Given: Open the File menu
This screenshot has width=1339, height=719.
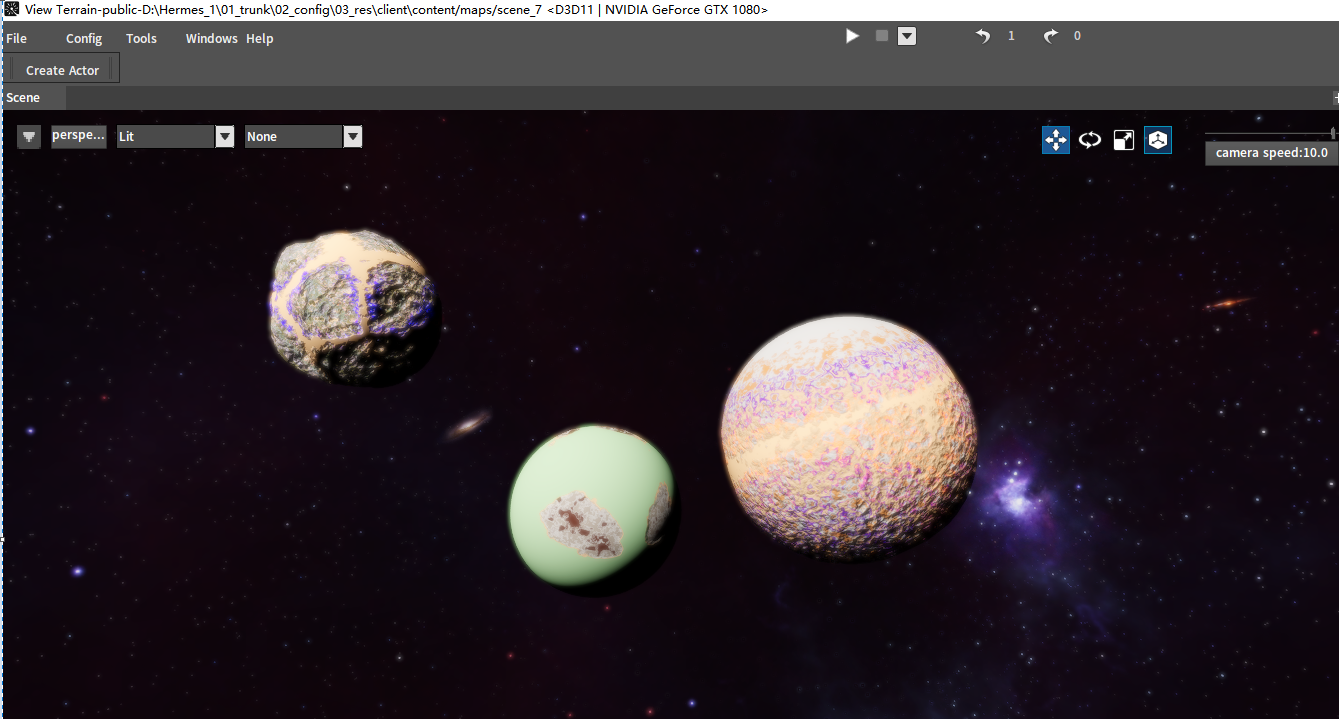Looking at the screenshot, I should pyautogui.click(x=17, y=39).
